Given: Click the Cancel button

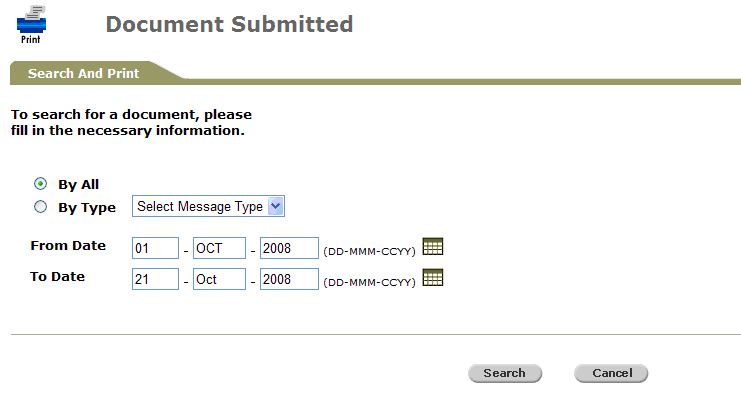Looking at the screenshot, I should coord(611,373).
